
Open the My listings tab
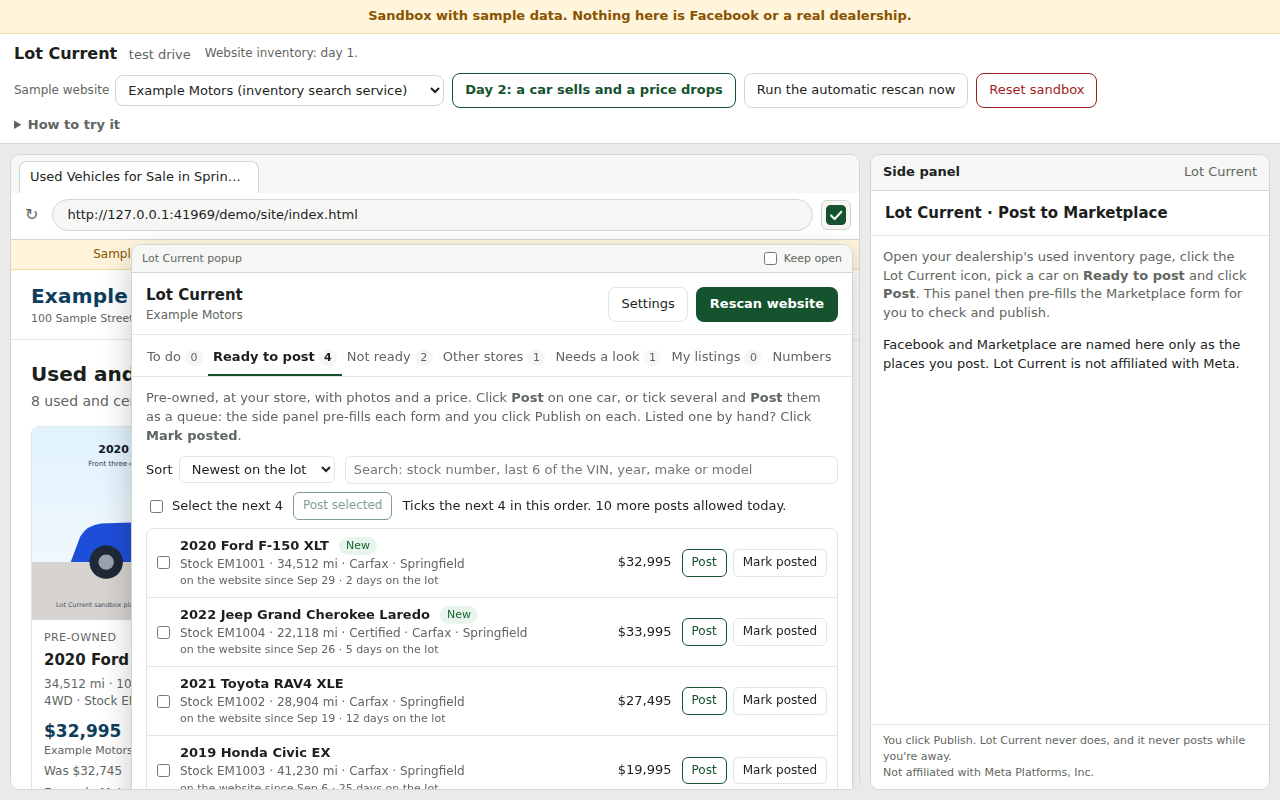716,357
